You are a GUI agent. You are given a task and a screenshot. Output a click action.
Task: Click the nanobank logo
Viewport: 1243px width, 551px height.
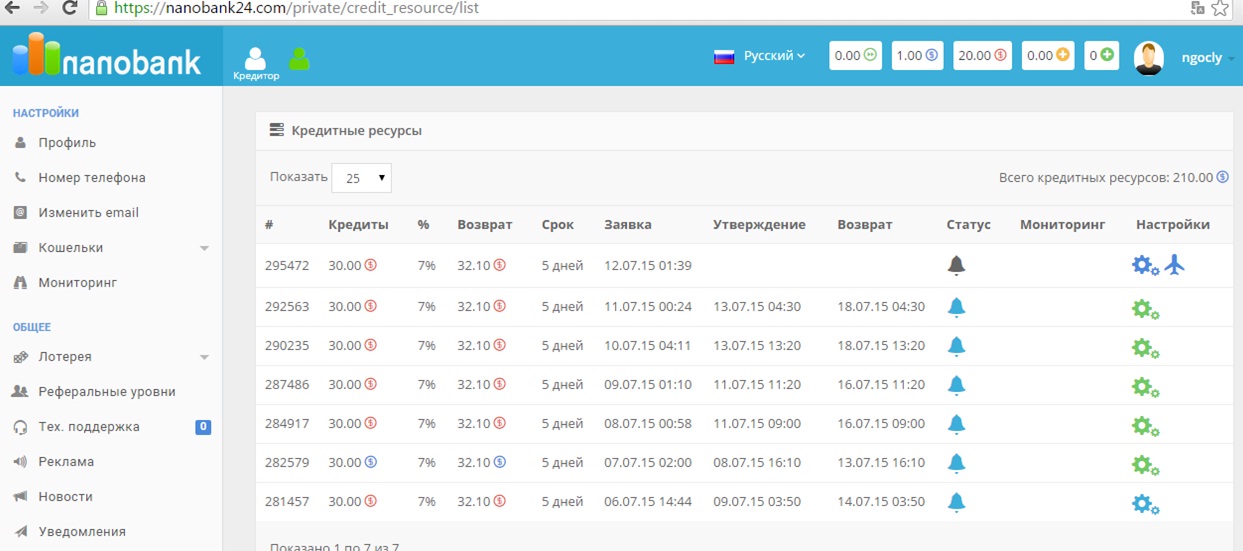pyautogui.click(x=107, y=56)
